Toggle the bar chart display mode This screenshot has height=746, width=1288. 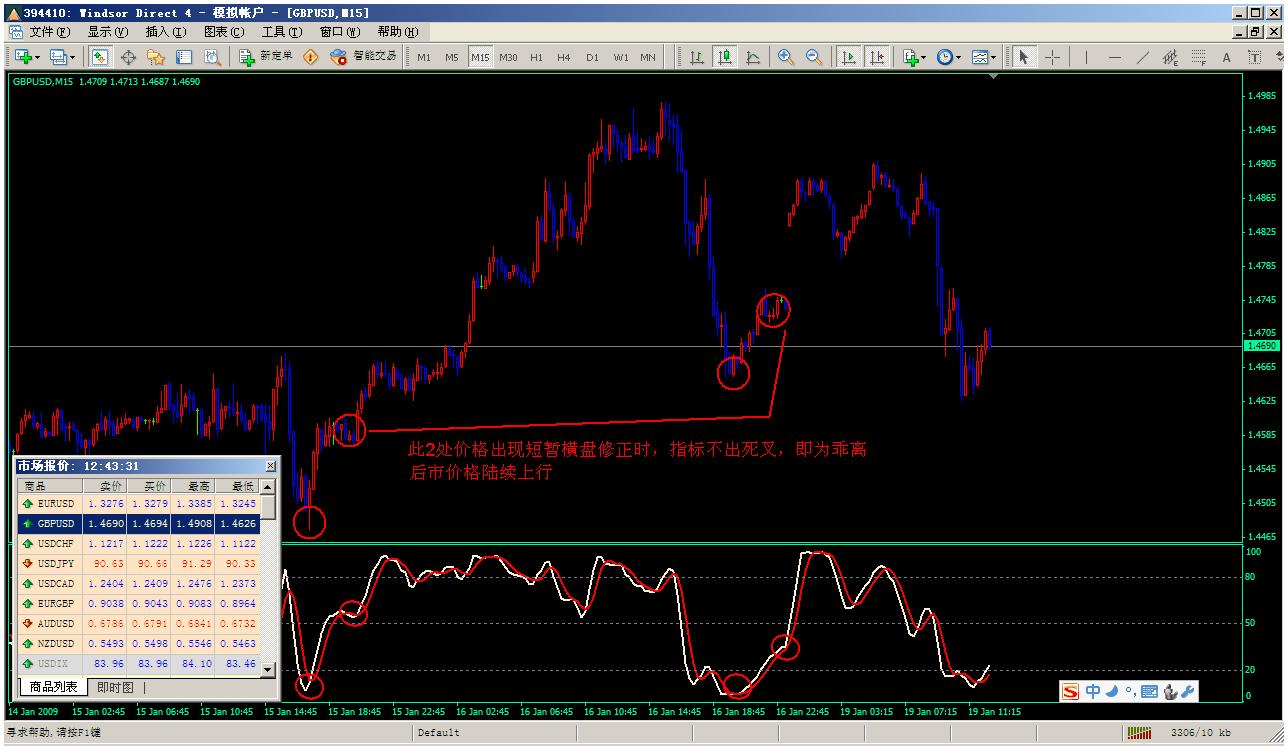(696, 57)
